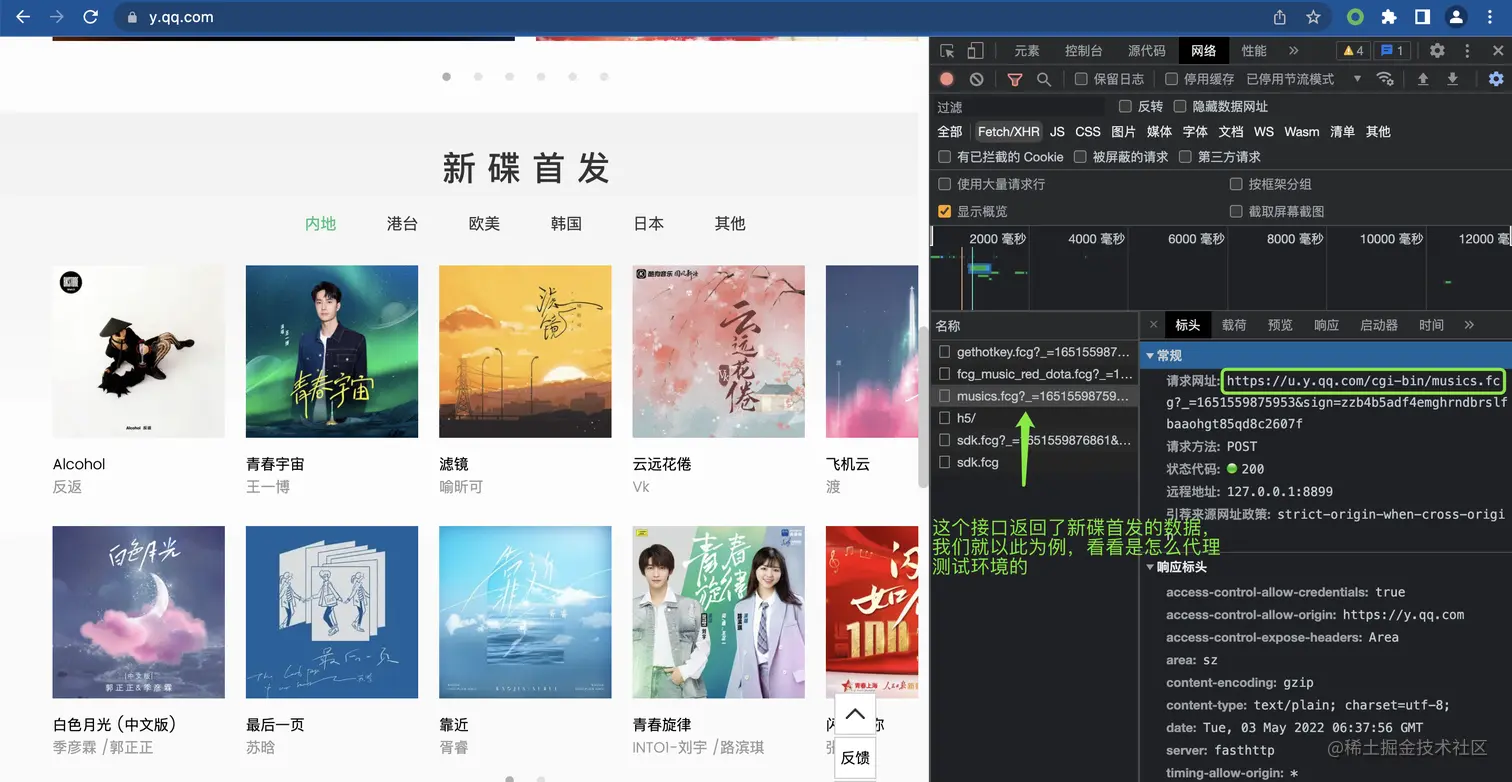The image size is (1512, 782).
Task: Bookmark this page with star icon
Action: pos(1313,17)
